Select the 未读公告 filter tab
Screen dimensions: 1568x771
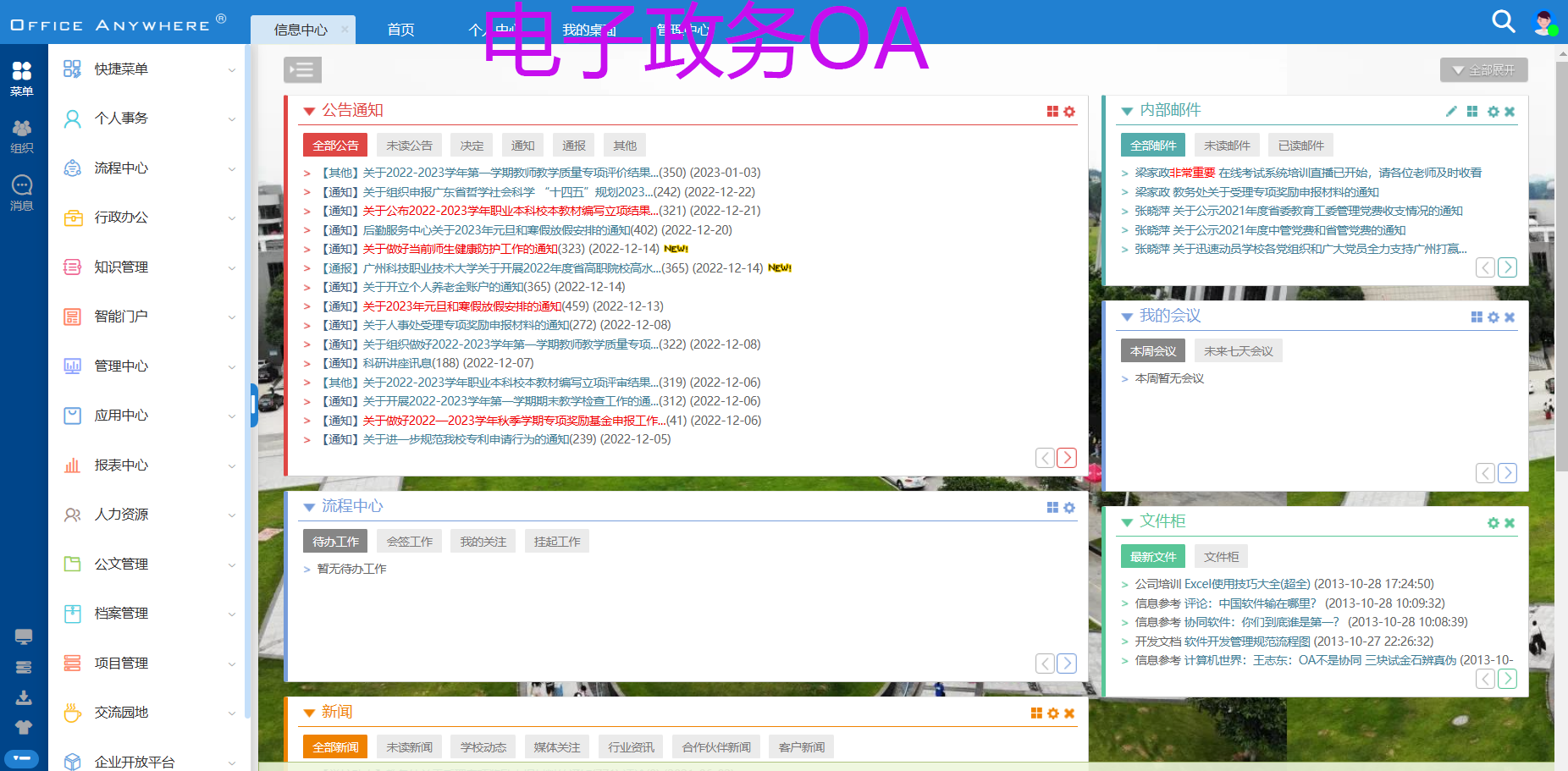tap(409, 146)
